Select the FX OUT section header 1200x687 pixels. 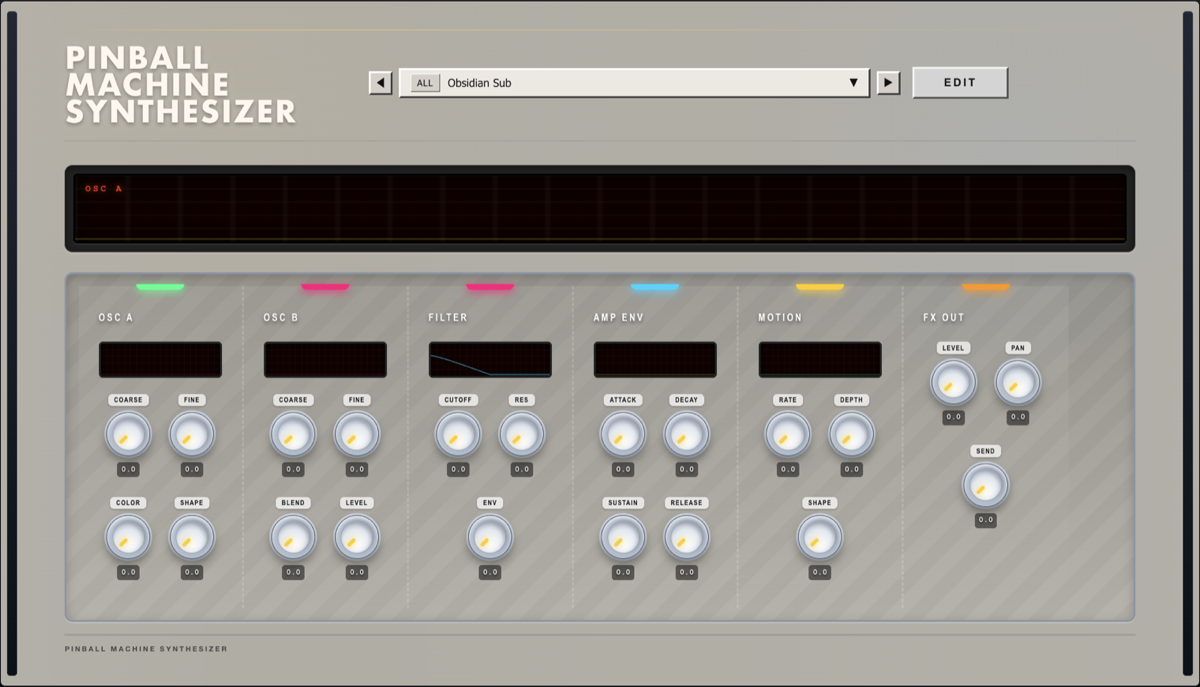pyautogui.click(x=943, y=318)
